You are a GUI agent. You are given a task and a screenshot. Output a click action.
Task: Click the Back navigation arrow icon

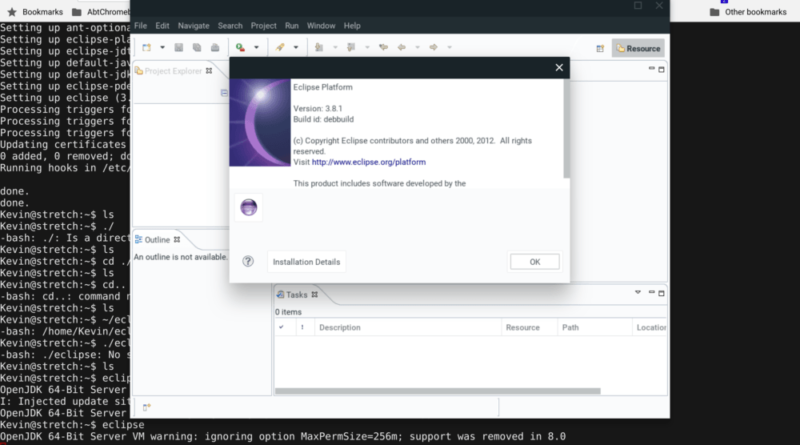click(x=402, y=47)
